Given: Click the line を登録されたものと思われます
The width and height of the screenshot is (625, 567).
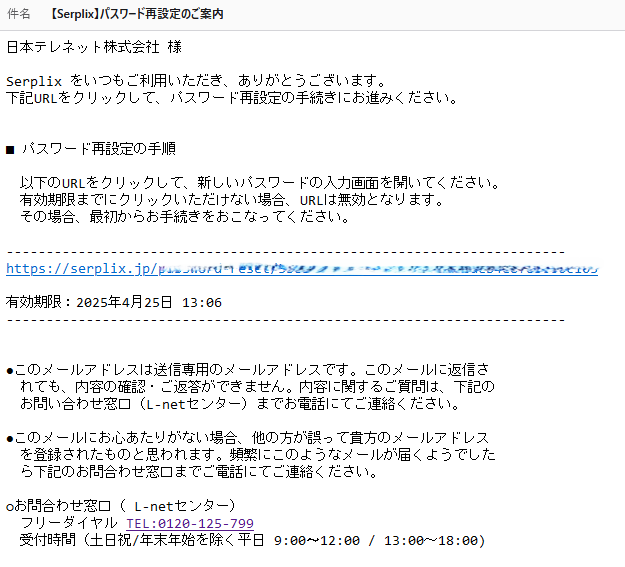Looking at the screenshot, I should pos(257,455).
